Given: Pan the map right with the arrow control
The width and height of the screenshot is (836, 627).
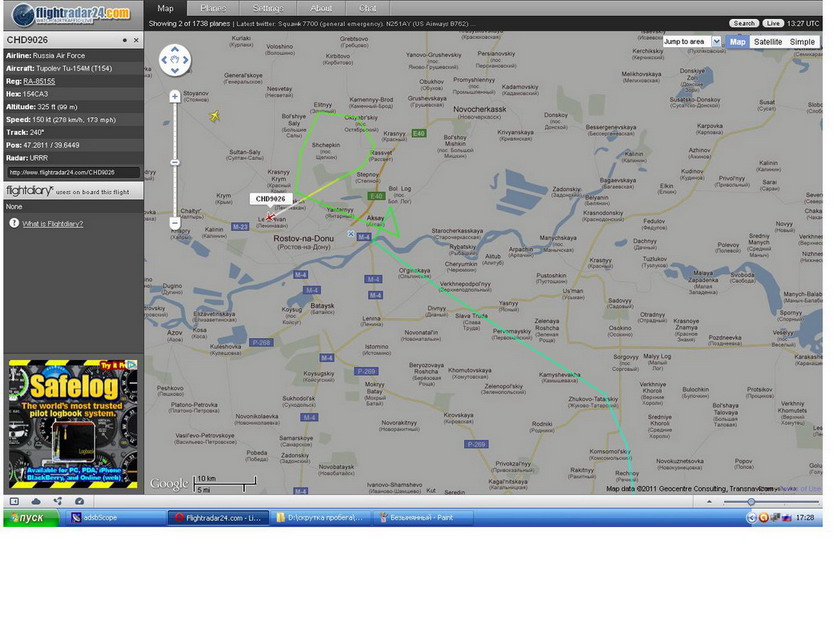Looking at the screenshot, I should [x=186, y=60].
